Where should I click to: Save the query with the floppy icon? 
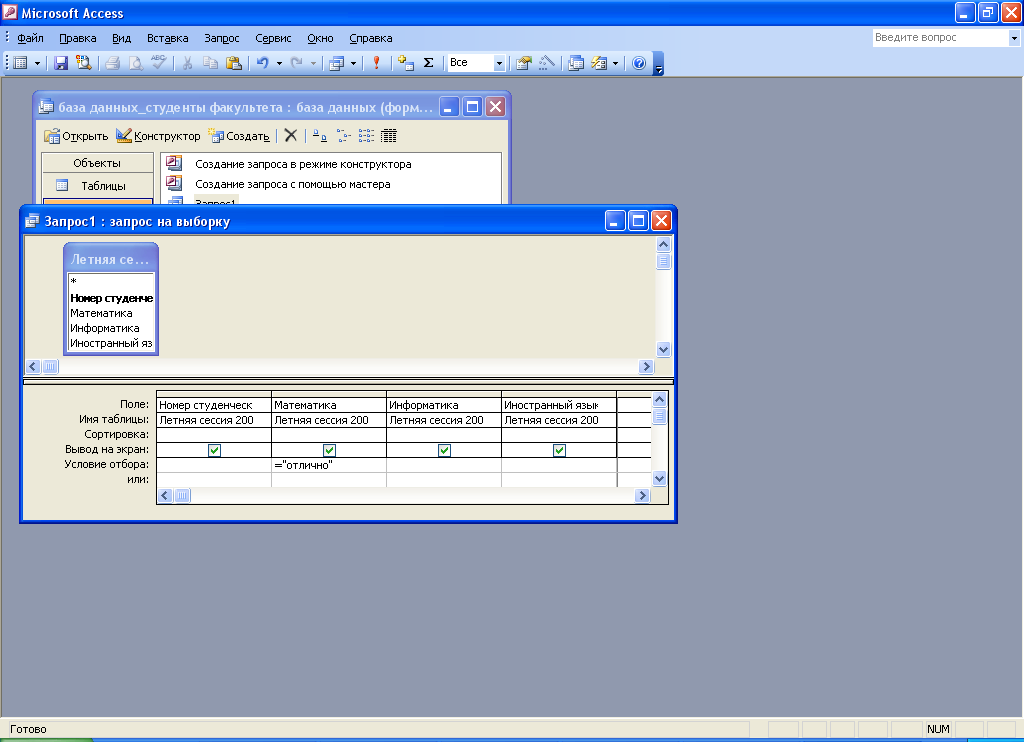(61, 63)
